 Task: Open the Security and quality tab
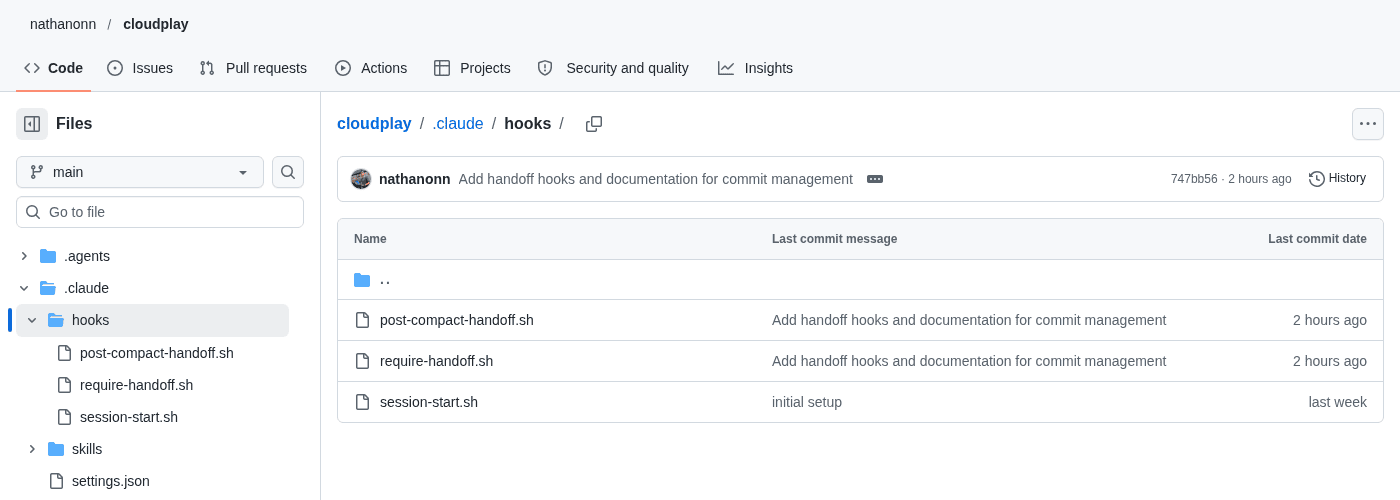613,68
